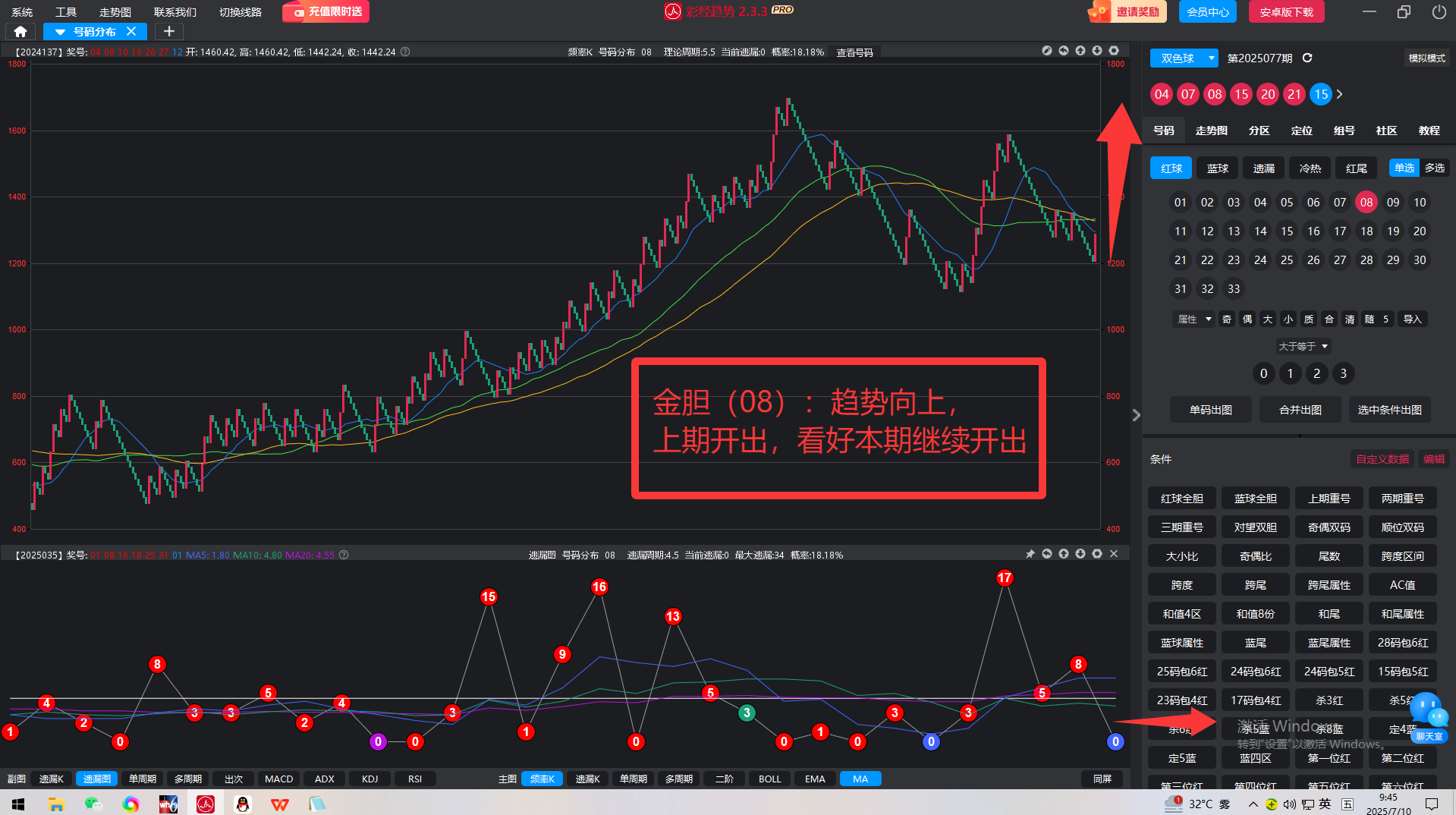Switch to the 组号 tab
Viewport: 1456px width, 815px height.
click(x=1344, y=131)
